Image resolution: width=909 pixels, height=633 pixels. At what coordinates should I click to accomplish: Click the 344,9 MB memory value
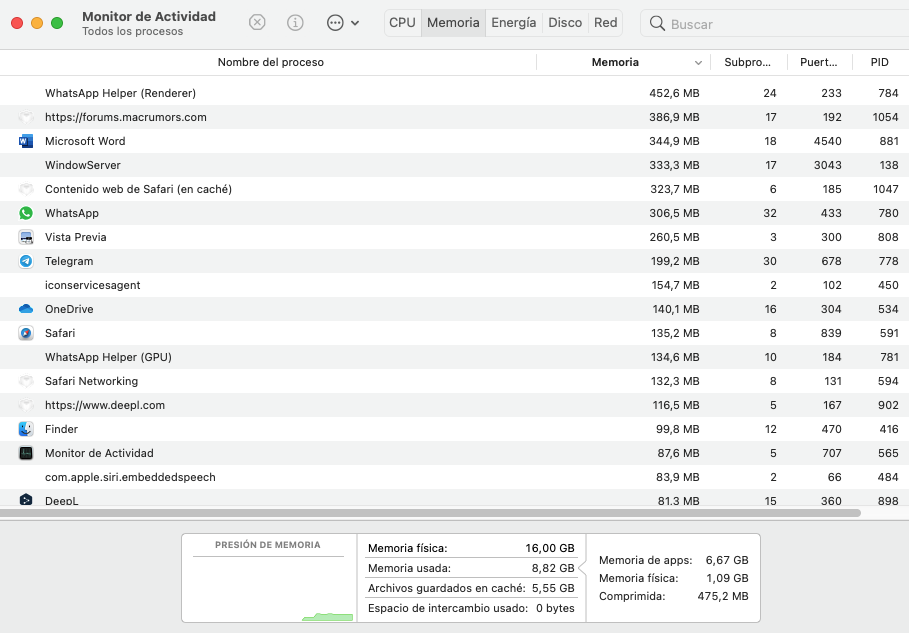point(674,141)
